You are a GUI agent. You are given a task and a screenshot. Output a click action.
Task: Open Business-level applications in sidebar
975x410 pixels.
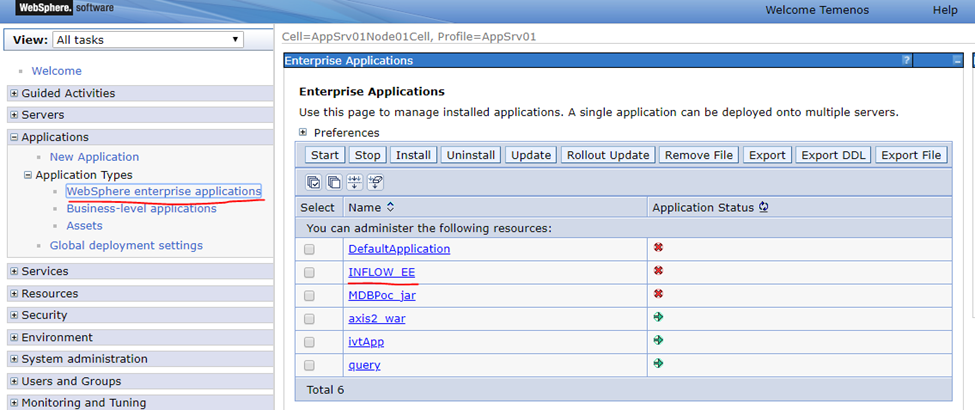[x=141, y=209]
